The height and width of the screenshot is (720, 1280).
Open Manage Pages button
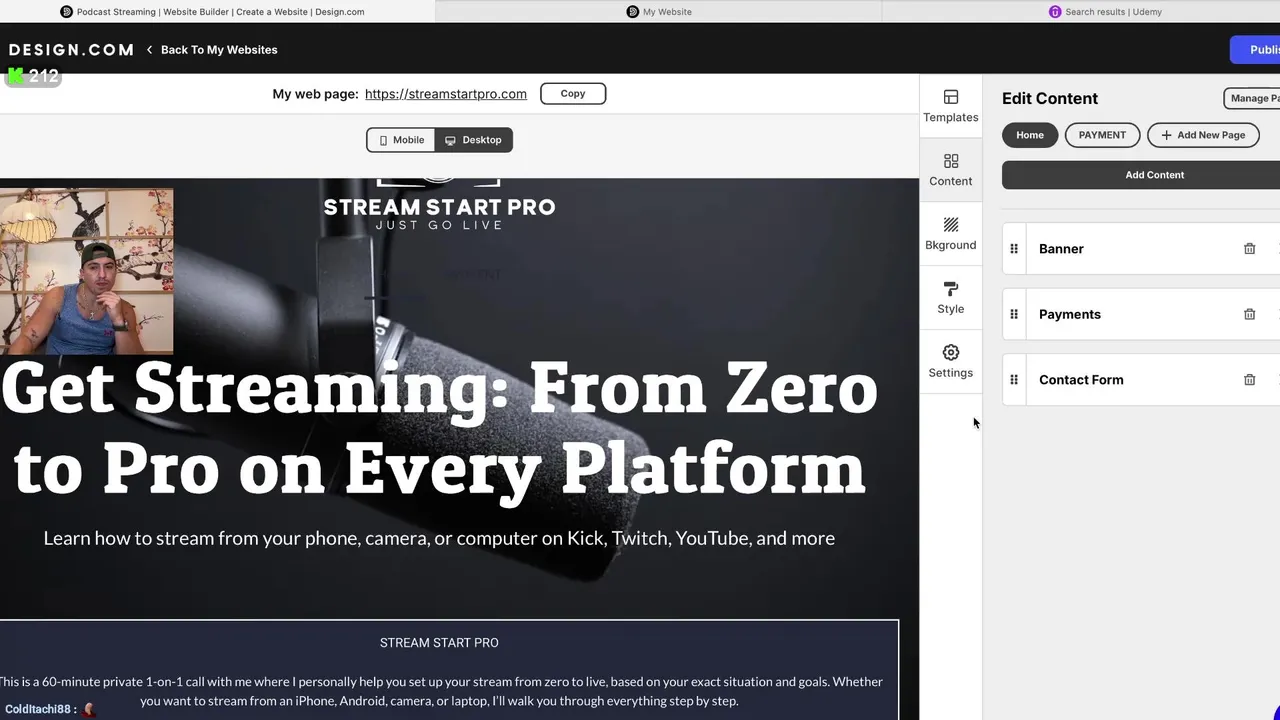1252,98
